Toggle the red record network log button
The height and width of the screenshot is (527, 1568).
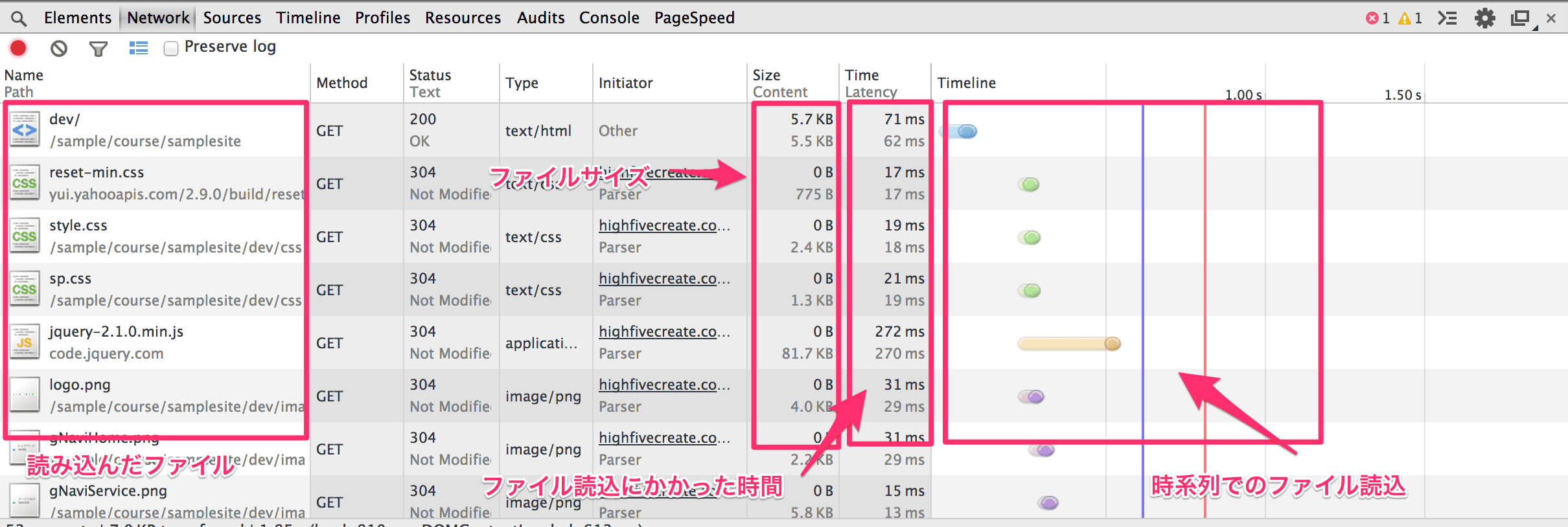[18, 48]
